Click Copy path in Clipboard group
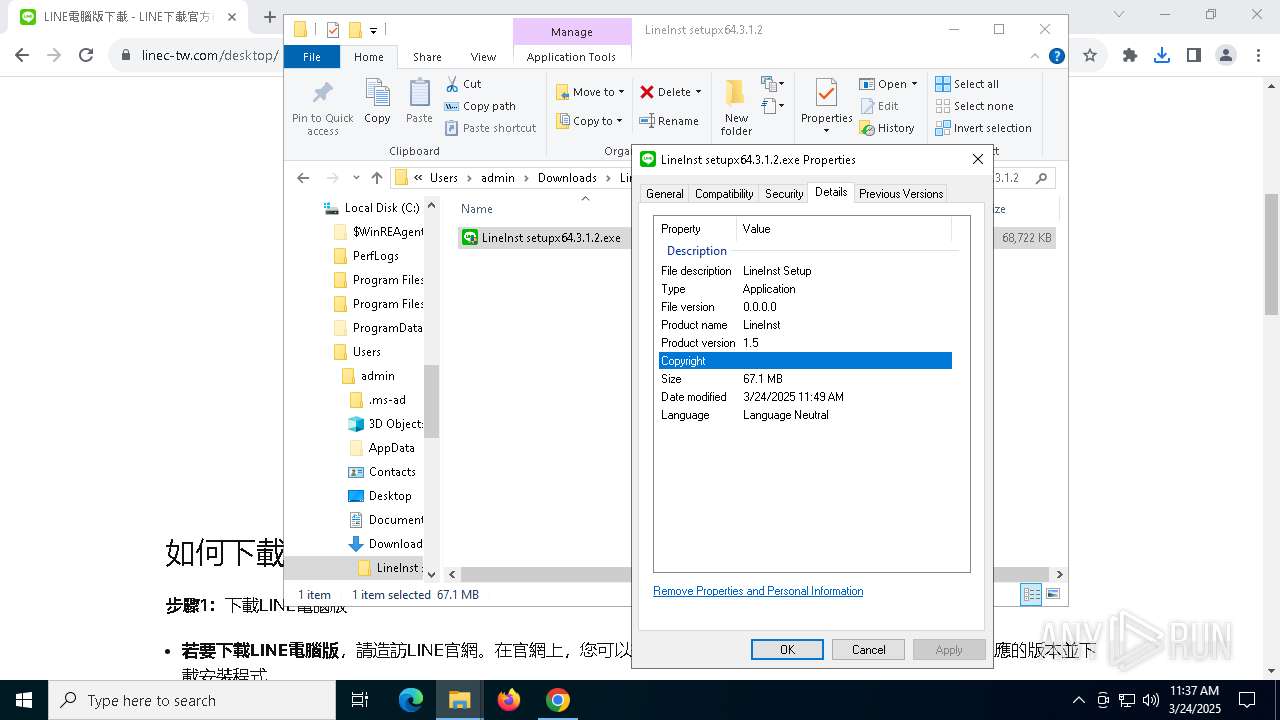Image resolution: width=1280 pixels, height=720 pixels. tap(480, 106)
